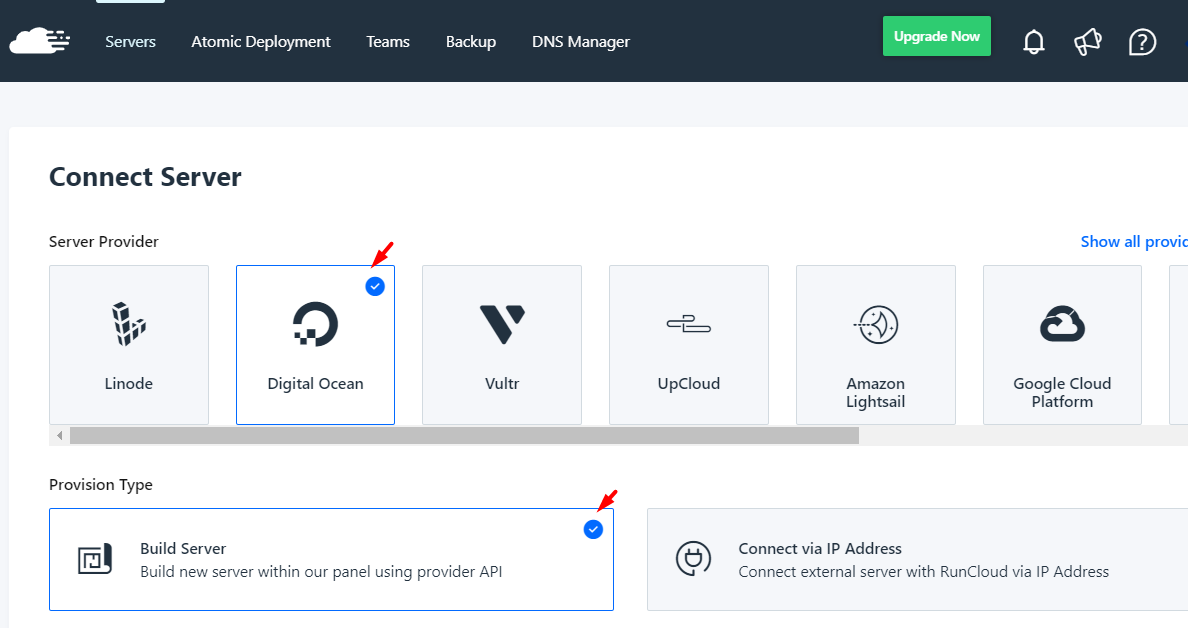
Task: Click the Upgrade Now button
Action: [x=936, y=35]
